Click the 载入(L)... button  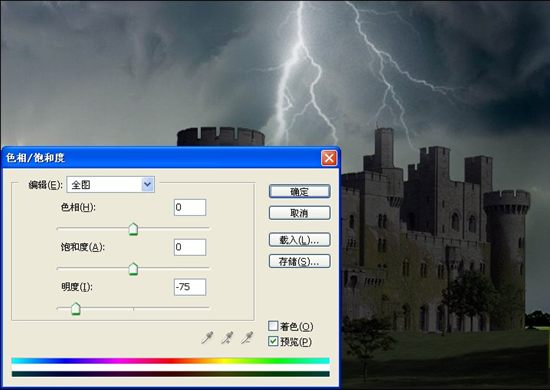300,240
